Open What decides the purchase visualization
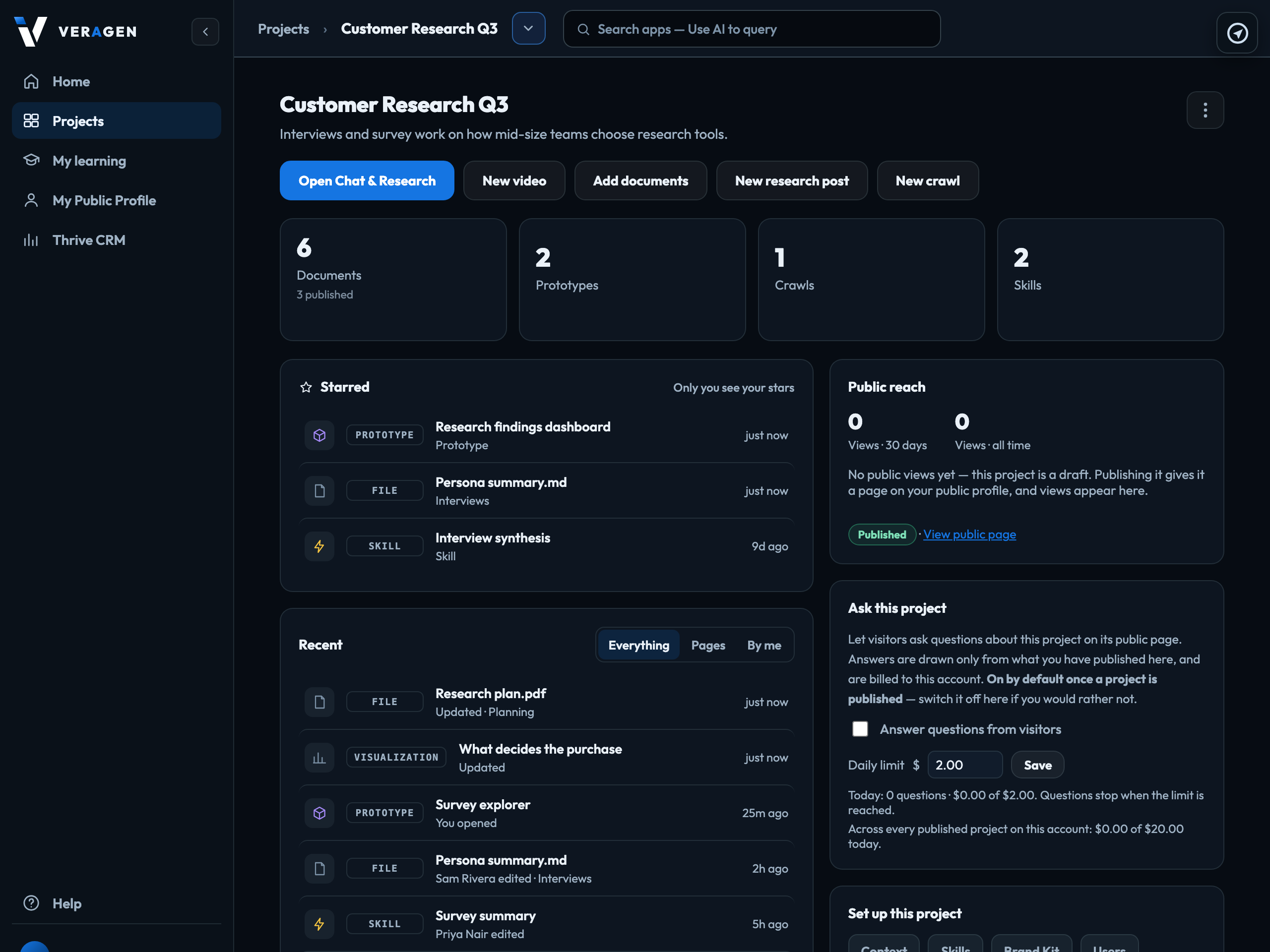The image size is (1270, 952). pyautogui.click(x=546, y=758)
